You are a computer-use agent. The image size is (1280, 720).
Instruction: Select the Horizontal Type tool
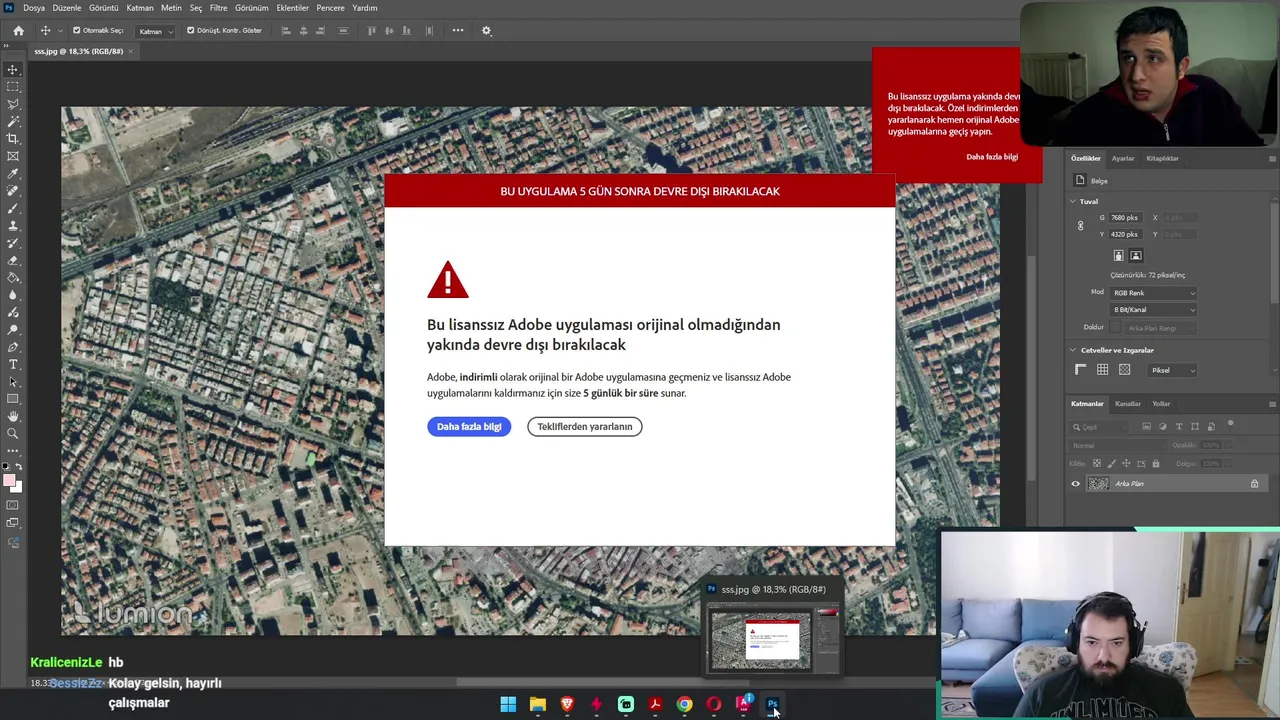(x=13, y=364)
